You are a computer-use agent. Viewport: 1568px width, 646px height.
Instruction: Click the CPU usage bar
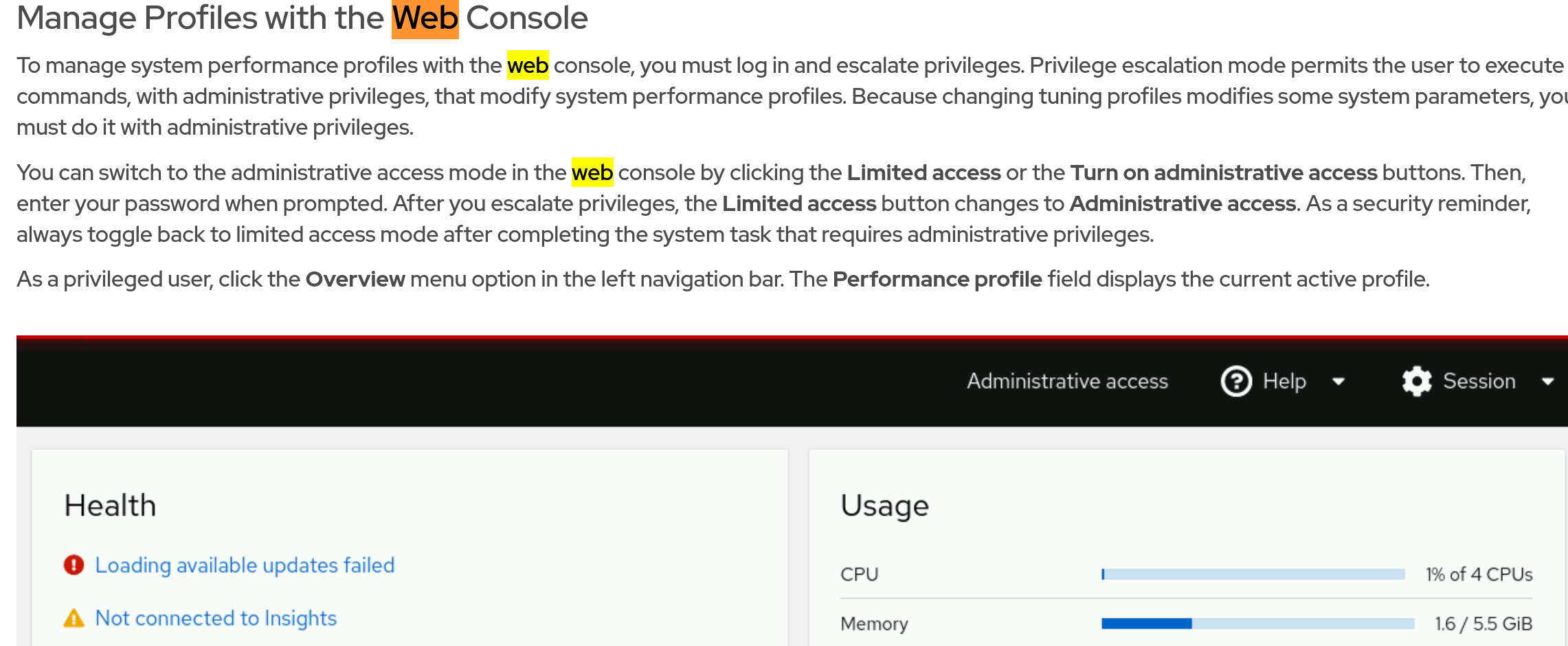coord(1253,575)
